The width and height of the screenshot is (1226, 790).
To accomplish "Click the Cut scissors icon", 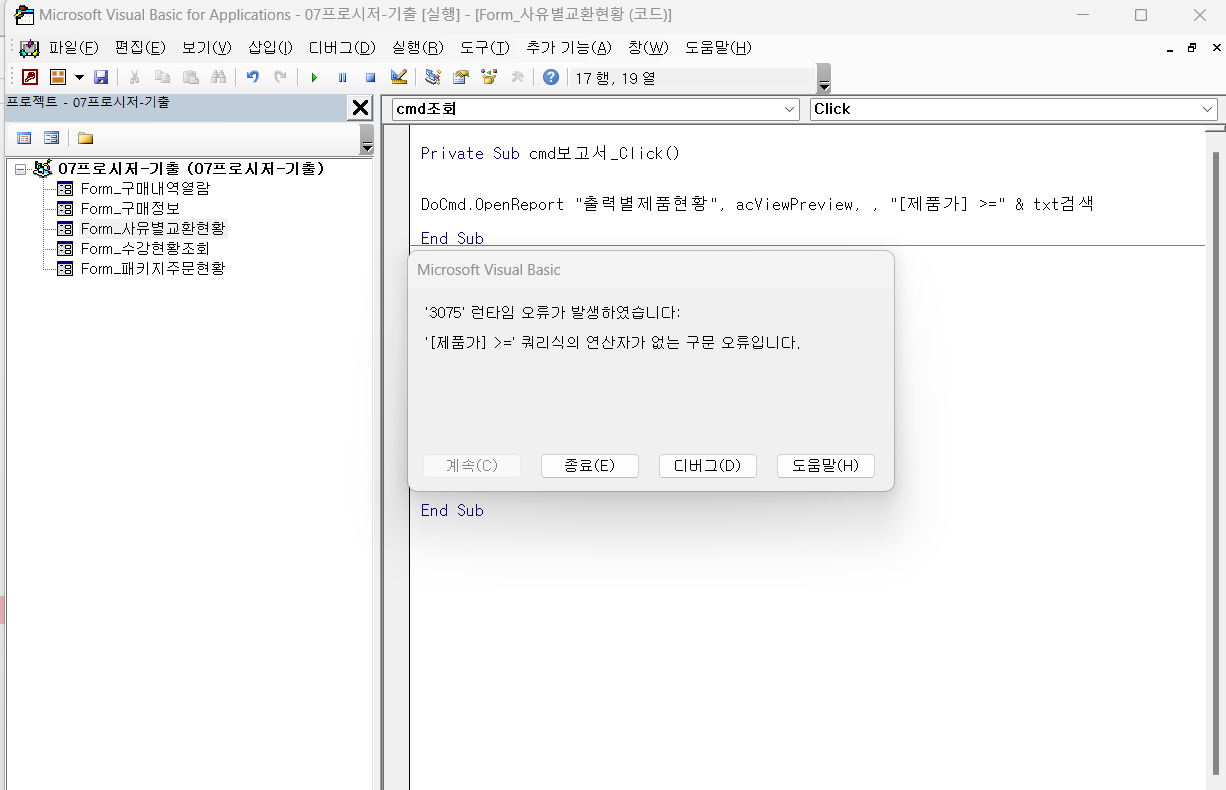I will click(134, 77).
